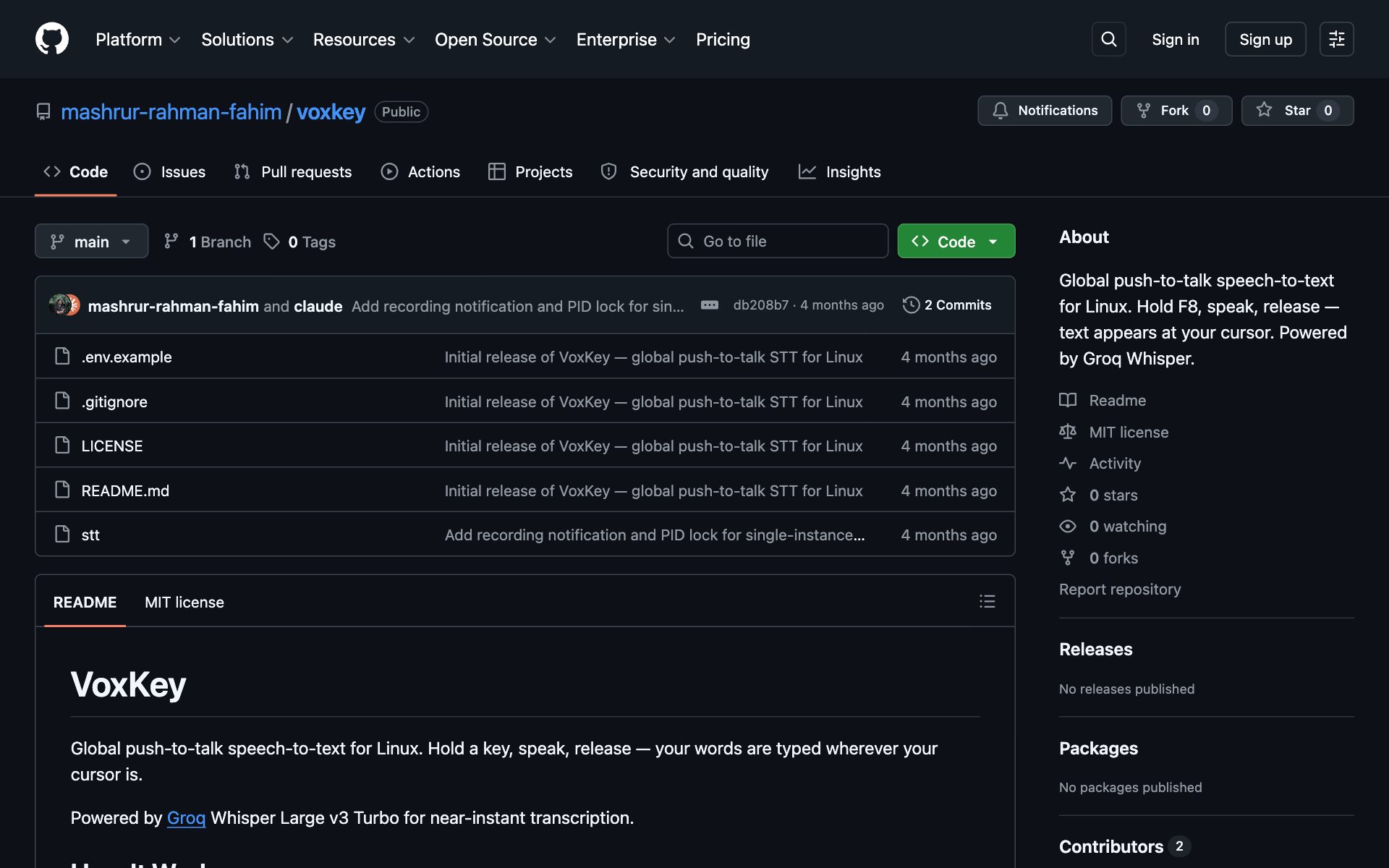Click the bell icon in Notifications

1000,111
